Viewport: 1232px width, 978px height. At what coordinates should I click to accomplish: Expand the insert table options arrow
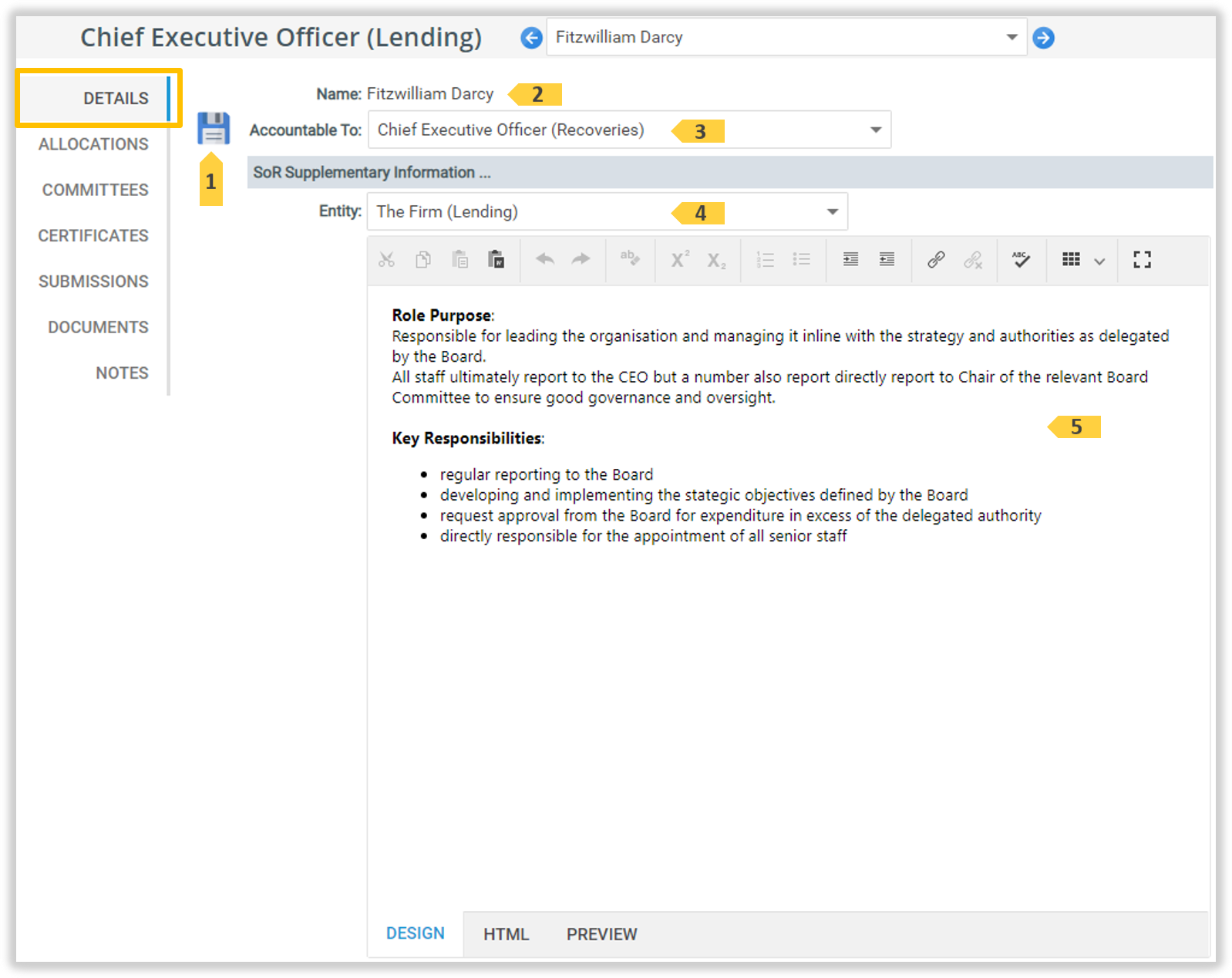coord(1099,261)
